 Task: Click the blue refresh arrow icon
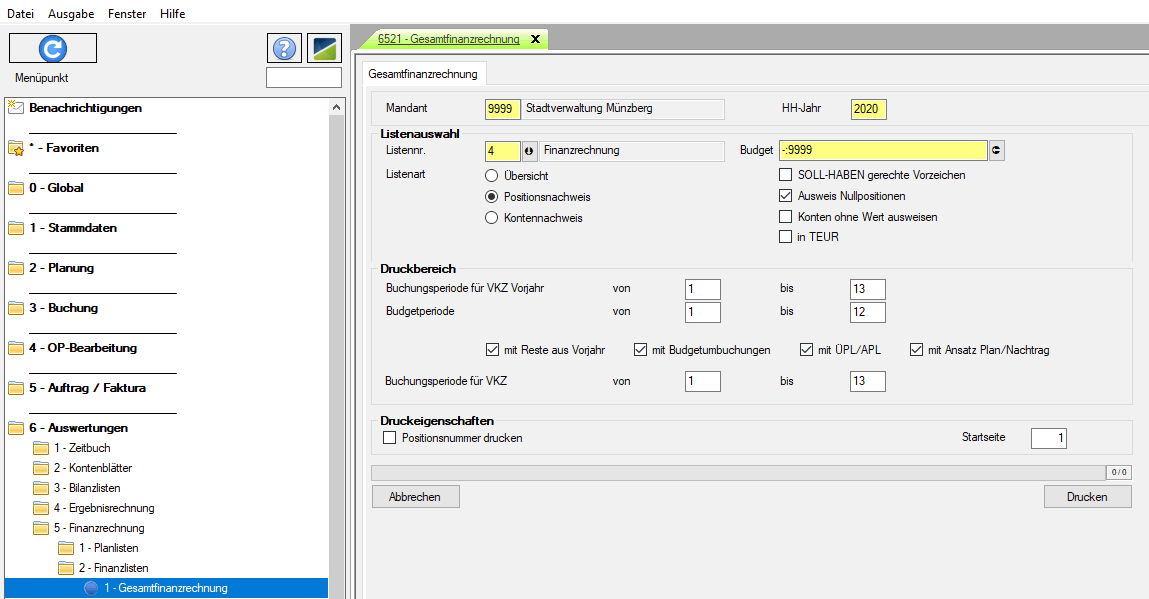(x=52, y=48)
